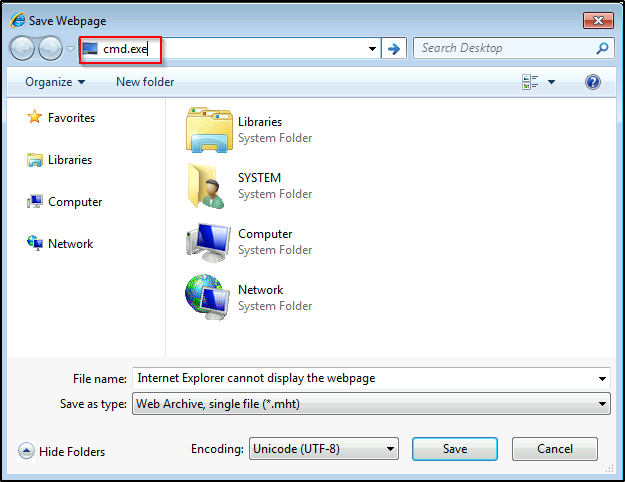The image size is (625, 482).
Task: Click the Cancel button
Action: 554,450
